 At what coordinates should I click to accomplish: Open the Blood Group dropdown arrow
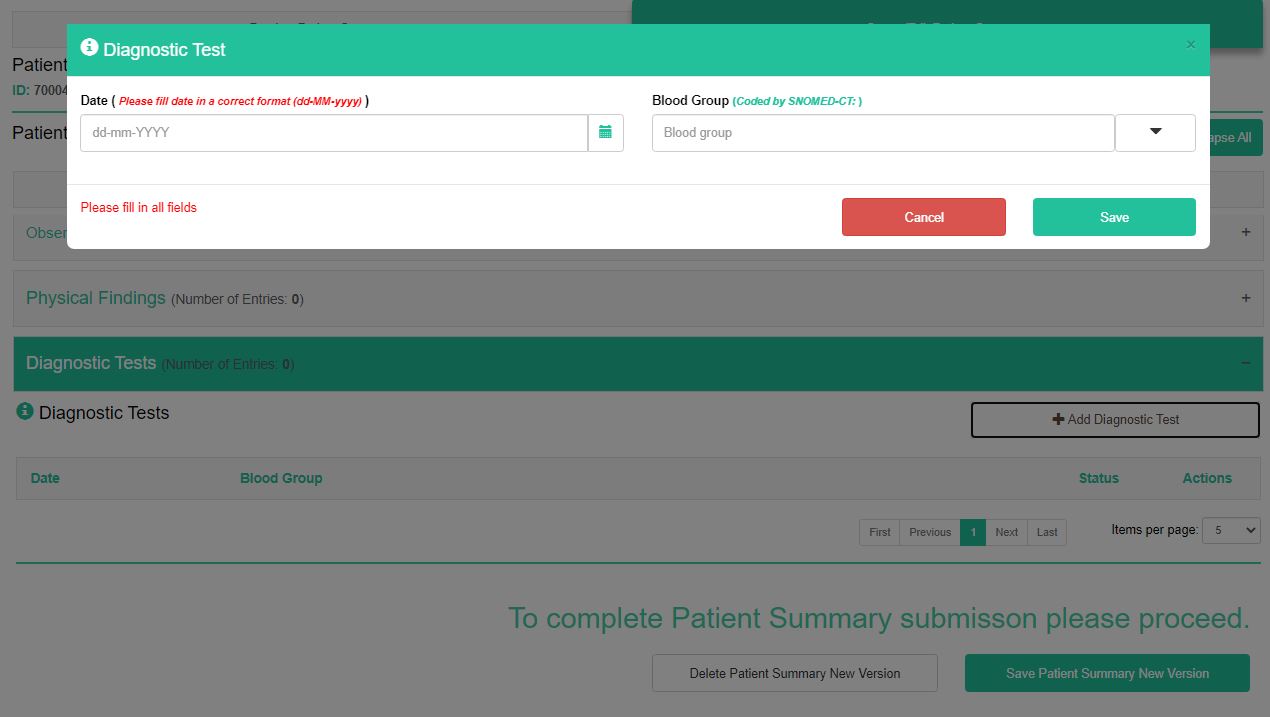(1155, 132)
